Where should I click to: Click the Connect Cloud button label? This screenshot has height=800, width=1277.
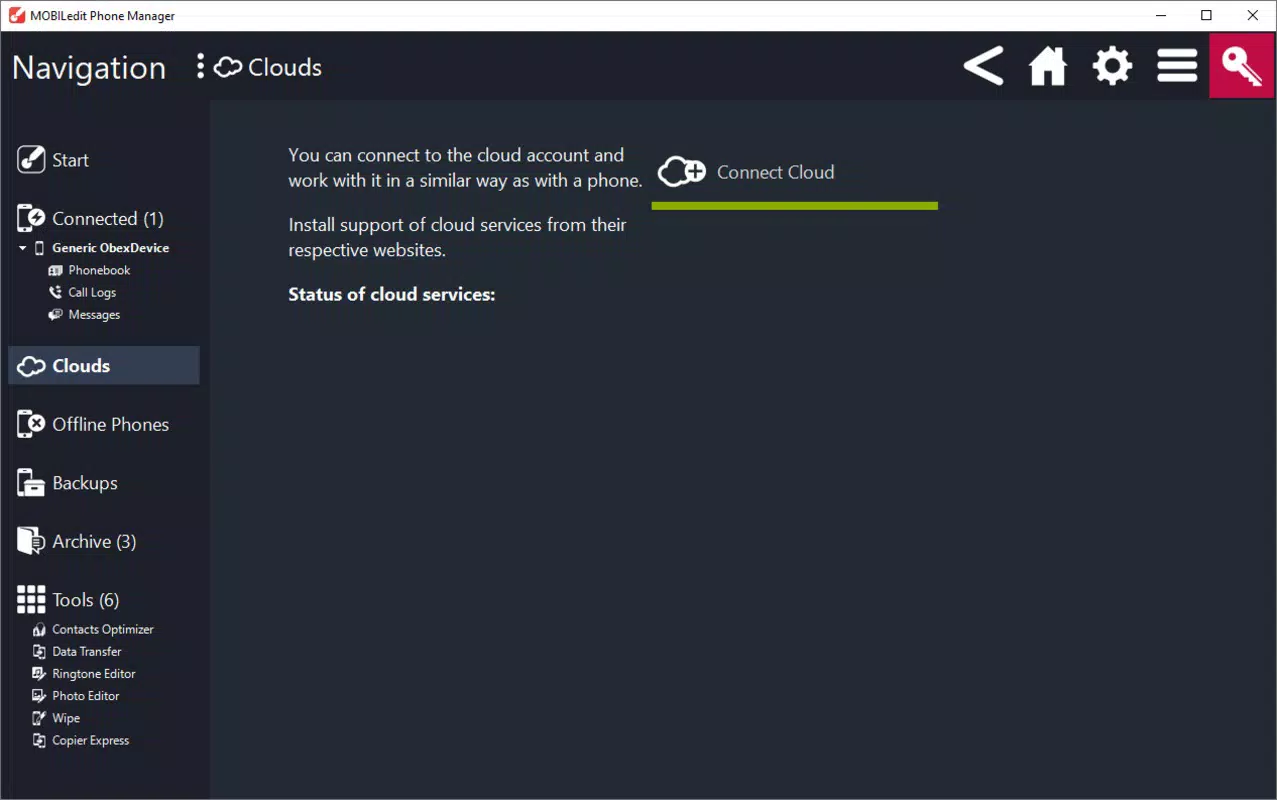coord(775,172)
